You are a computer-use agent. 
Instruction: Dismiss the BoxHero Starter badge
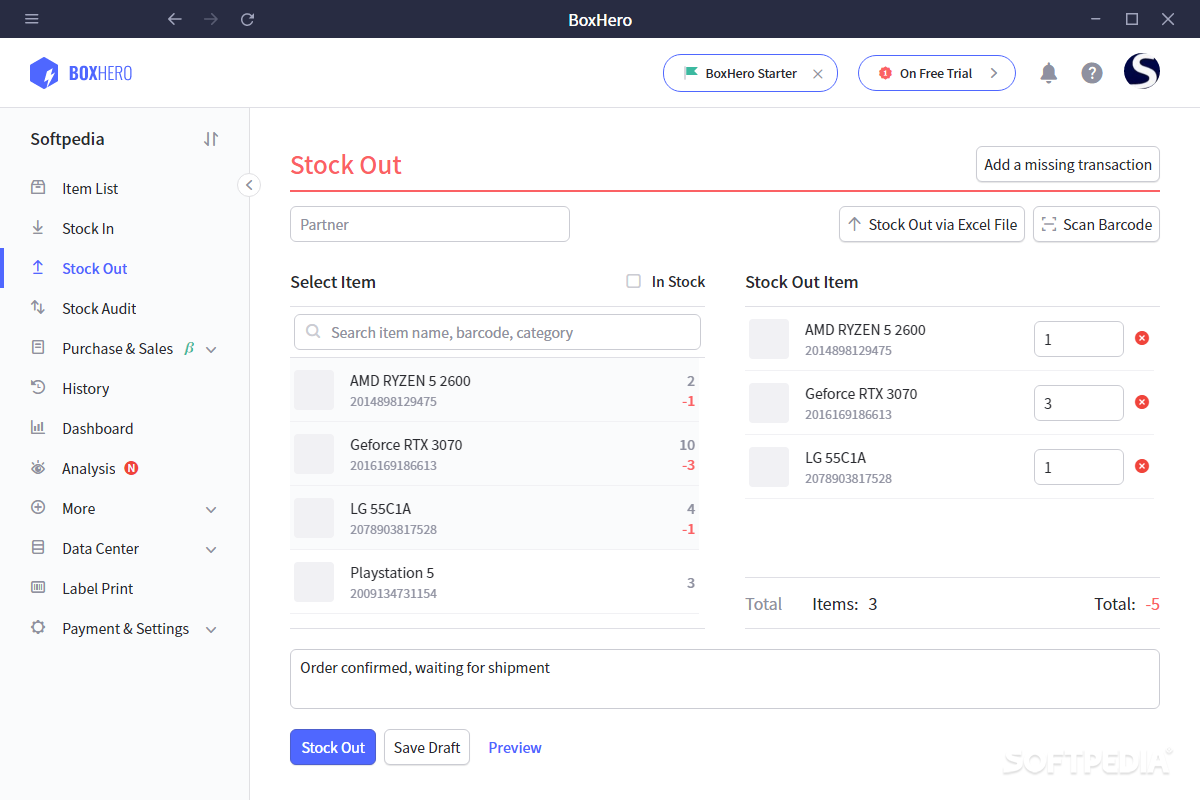point(818,73)
